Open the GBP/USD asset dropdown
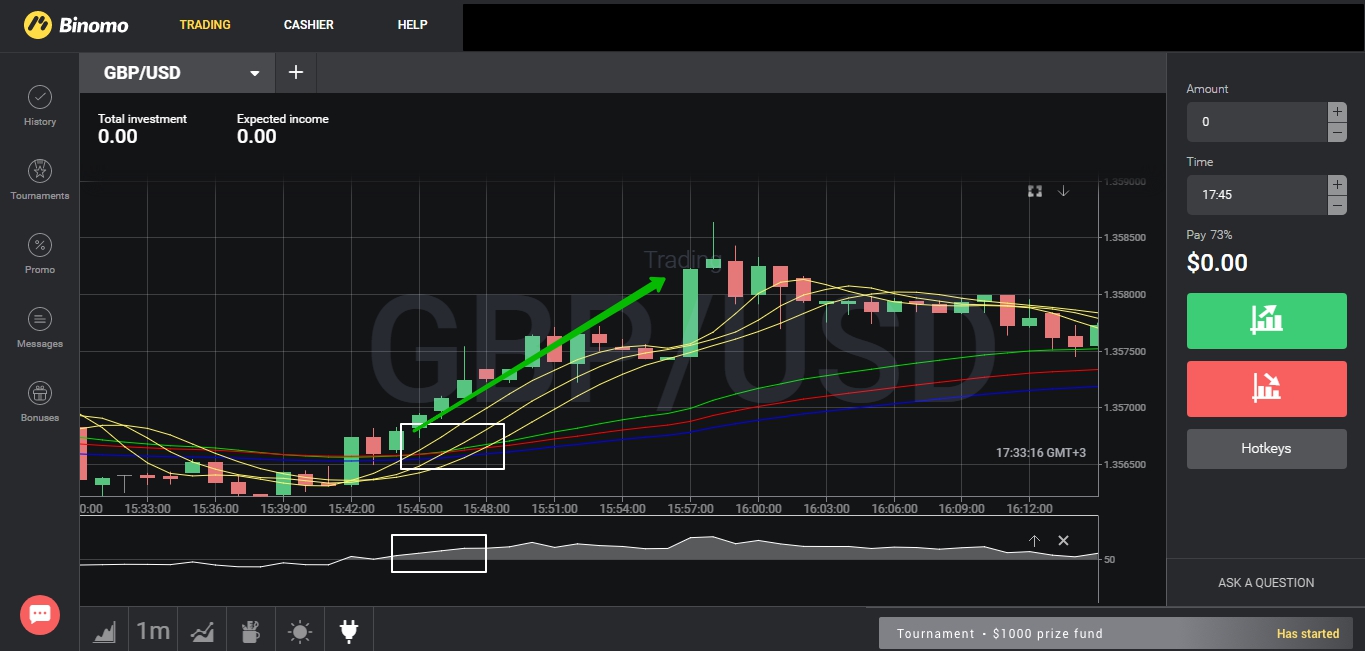1365x651 pixels. click(x=177, y=73)
